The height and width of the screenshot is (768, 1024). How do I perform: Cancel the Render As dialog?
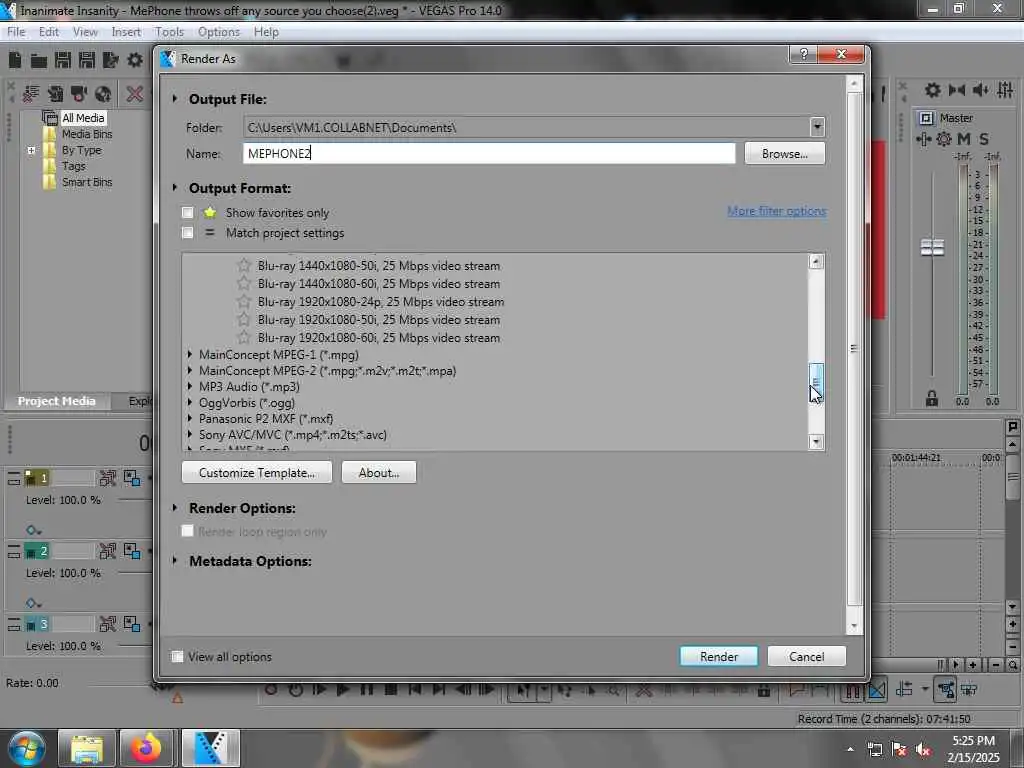coord(807,656)
